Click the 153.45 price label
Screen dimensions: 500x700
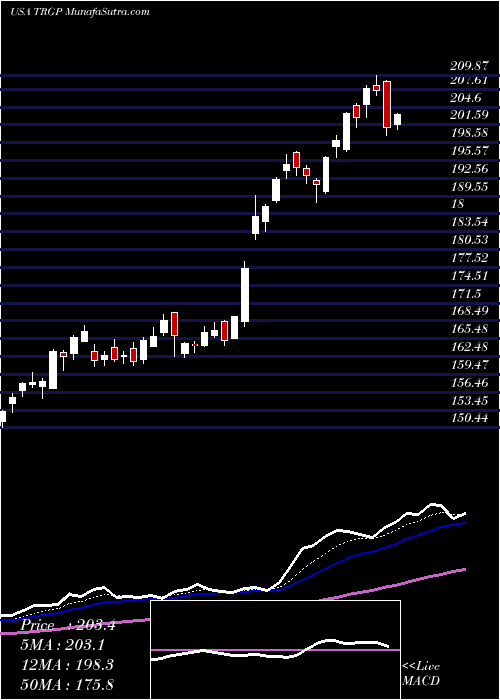pyautogui.click(x=470, y=400)
